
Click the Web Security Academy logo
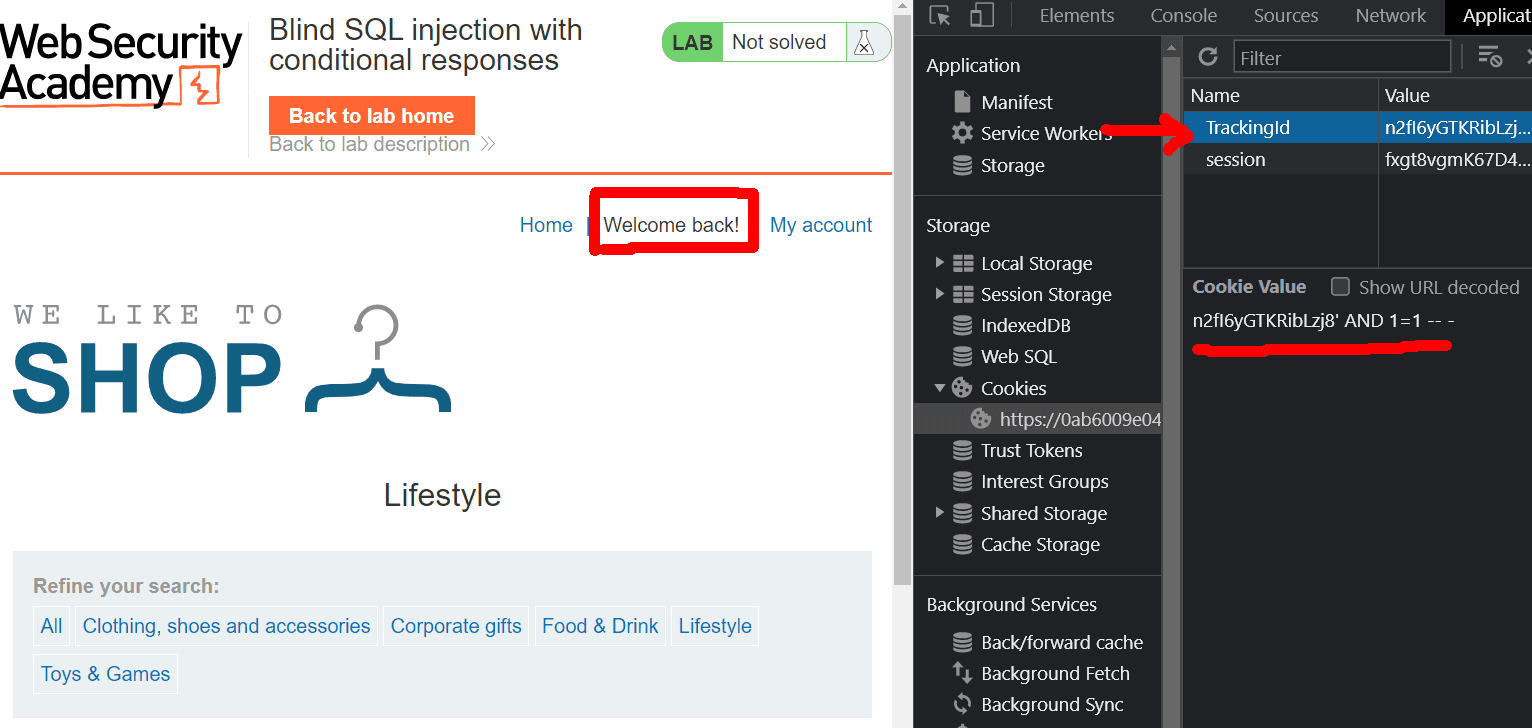pos(120,65)
